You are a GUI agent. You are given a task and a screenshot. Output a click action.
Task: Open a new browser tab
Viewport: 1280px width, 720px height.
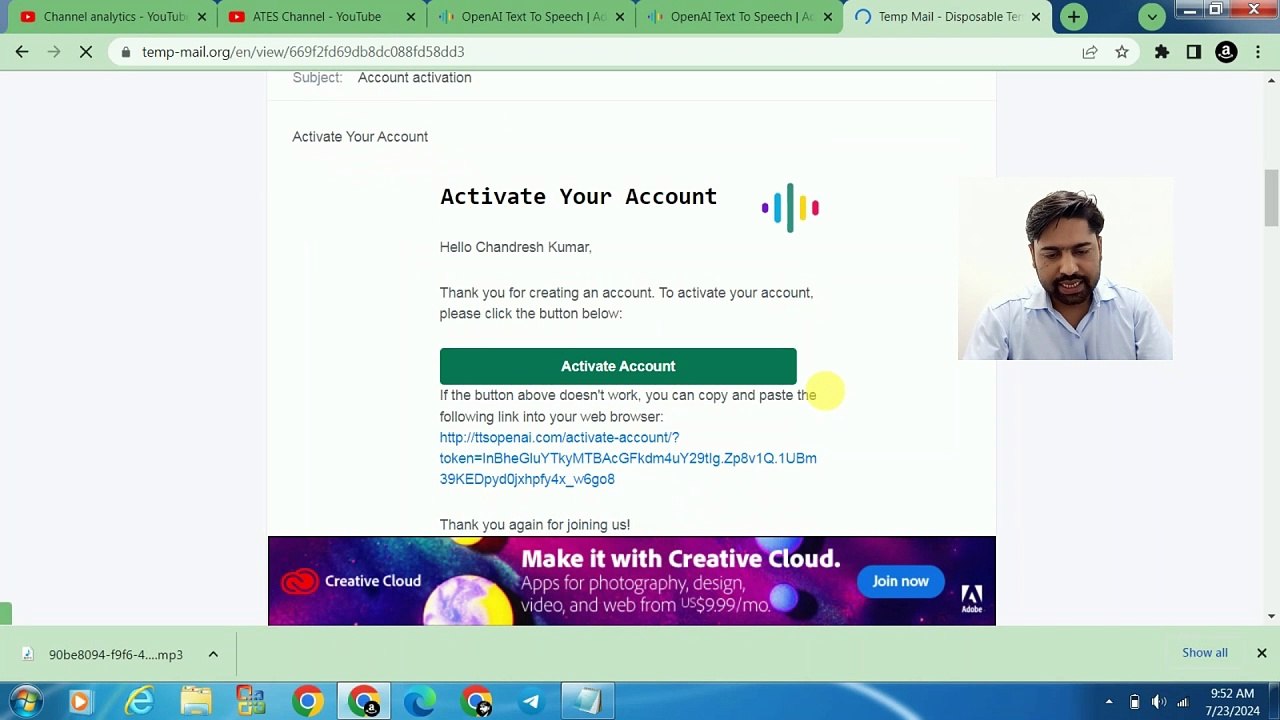tap(1074, 16)
